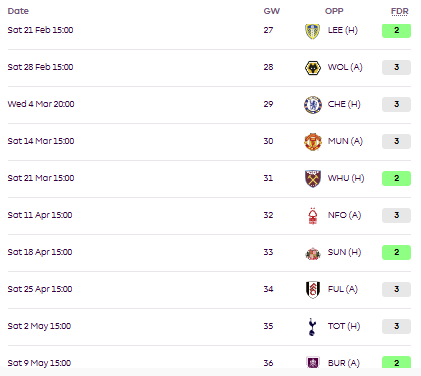
Task: Click the Chelsea club crest
Action: pos(313,105)
